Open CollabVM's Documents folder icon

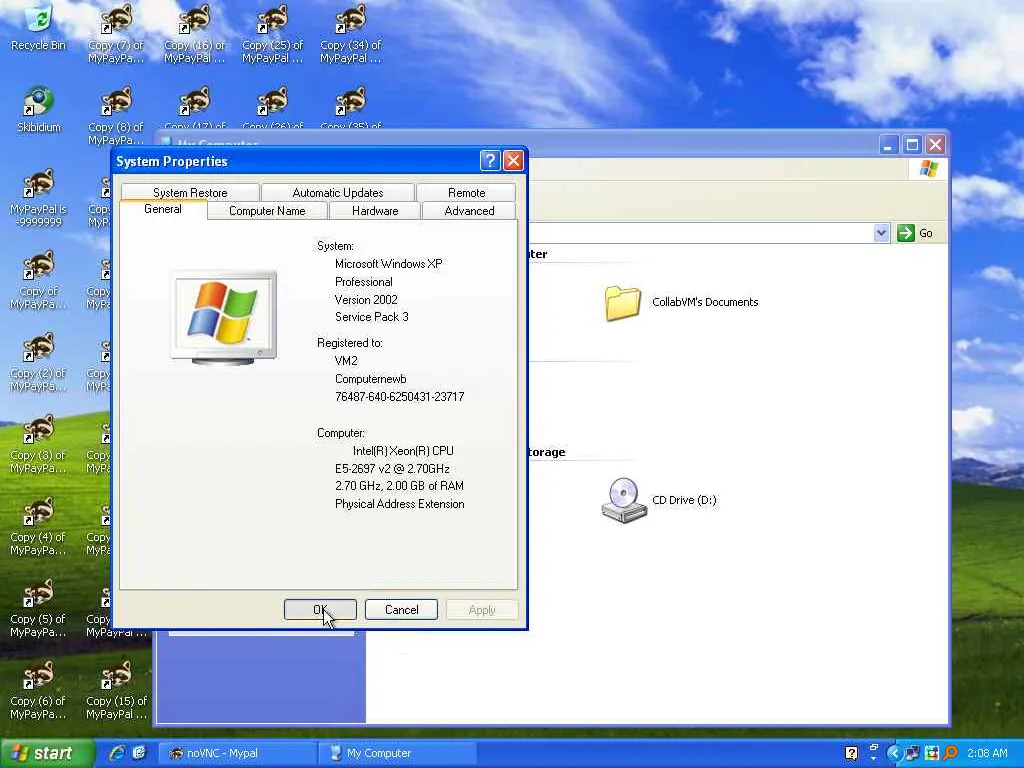coord(622,302)
